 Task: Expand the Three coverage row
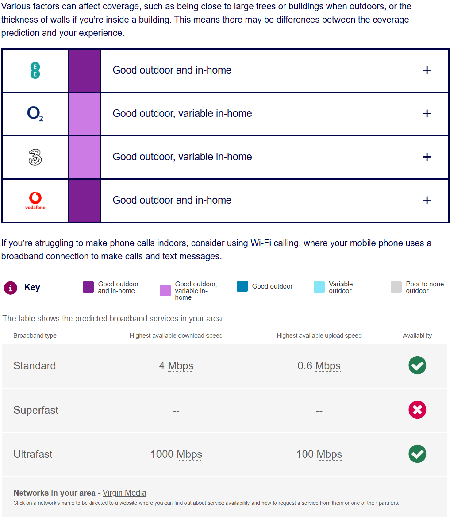(x=427, y=157)
